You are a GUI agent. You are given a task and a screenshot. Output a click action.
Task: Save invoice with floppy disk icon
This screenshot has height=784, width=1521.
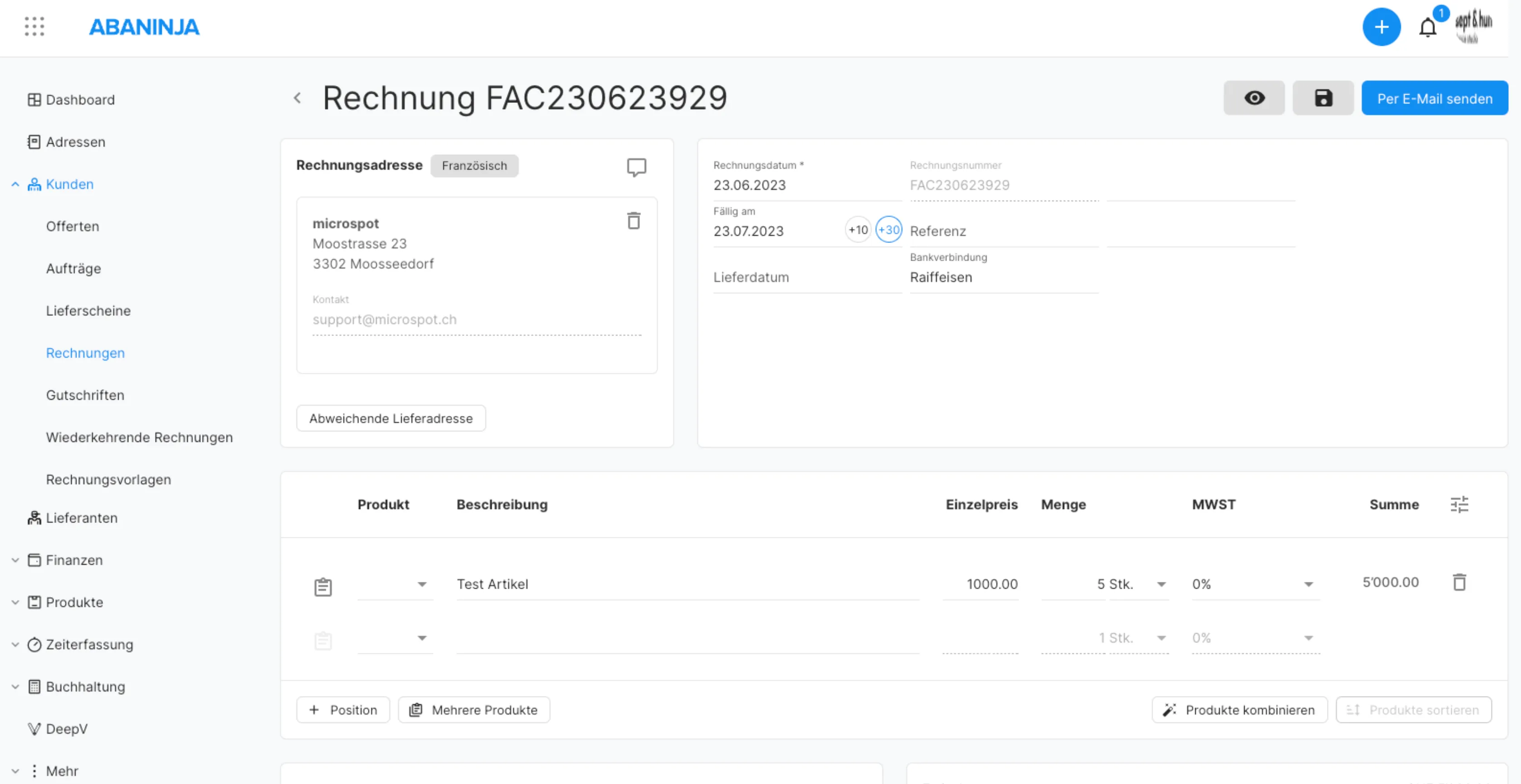click(1323, 98)
